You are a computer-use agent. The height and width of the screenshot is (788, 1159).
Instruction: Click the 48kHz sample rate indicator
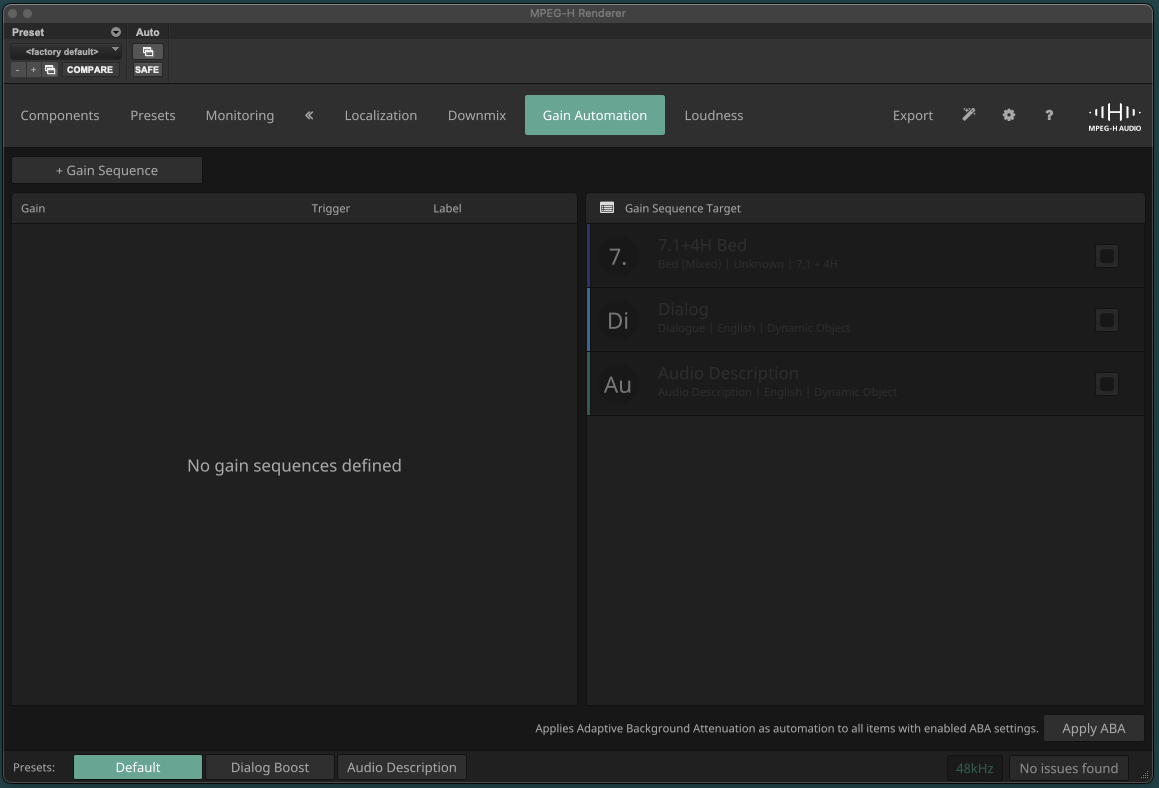[x=975, y=768]
